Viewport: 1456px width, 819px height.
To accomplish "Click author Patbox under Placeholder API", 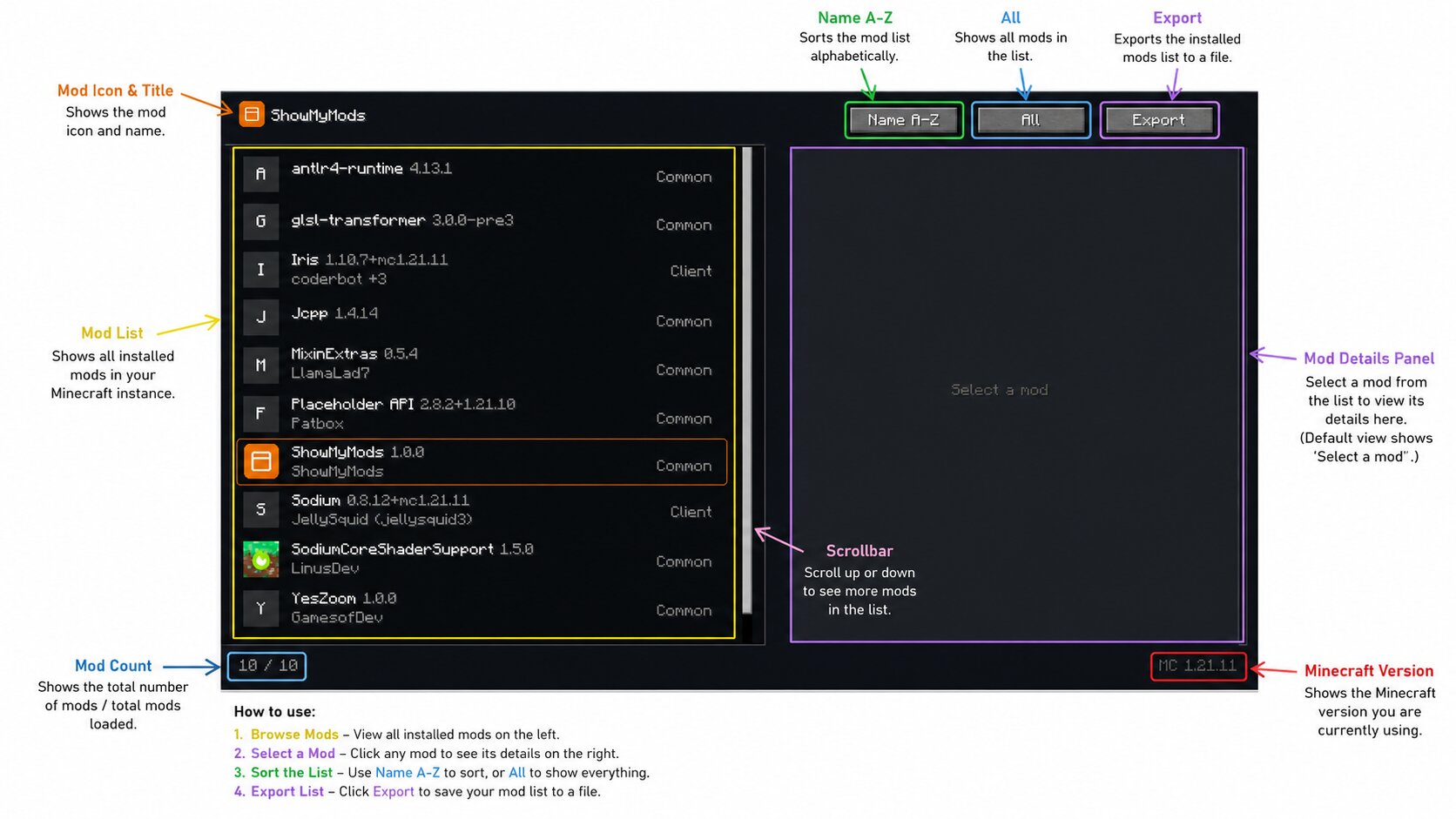I will click(317, 424).
